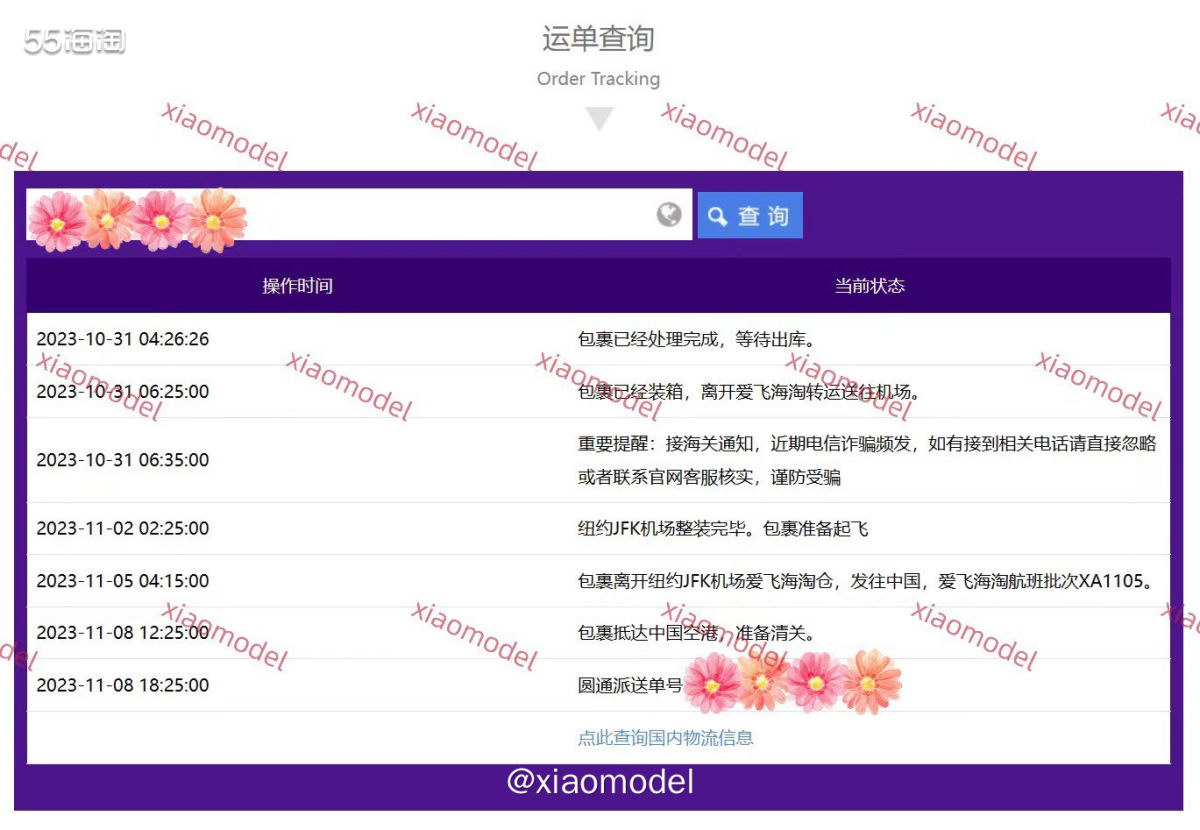The height and width of the screenshot is (830, 1200).
Task: Click the gray downward triangle under Order Tracking
Action: 598,118
